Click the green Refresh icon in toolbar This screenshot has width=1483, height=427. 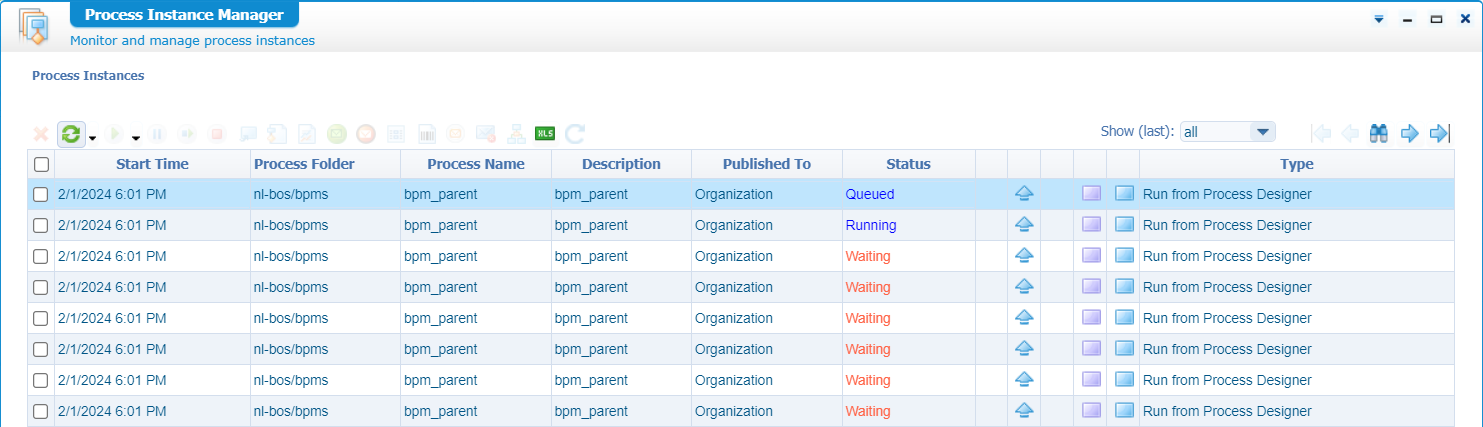pyautogui.click(x=71, y=134)
